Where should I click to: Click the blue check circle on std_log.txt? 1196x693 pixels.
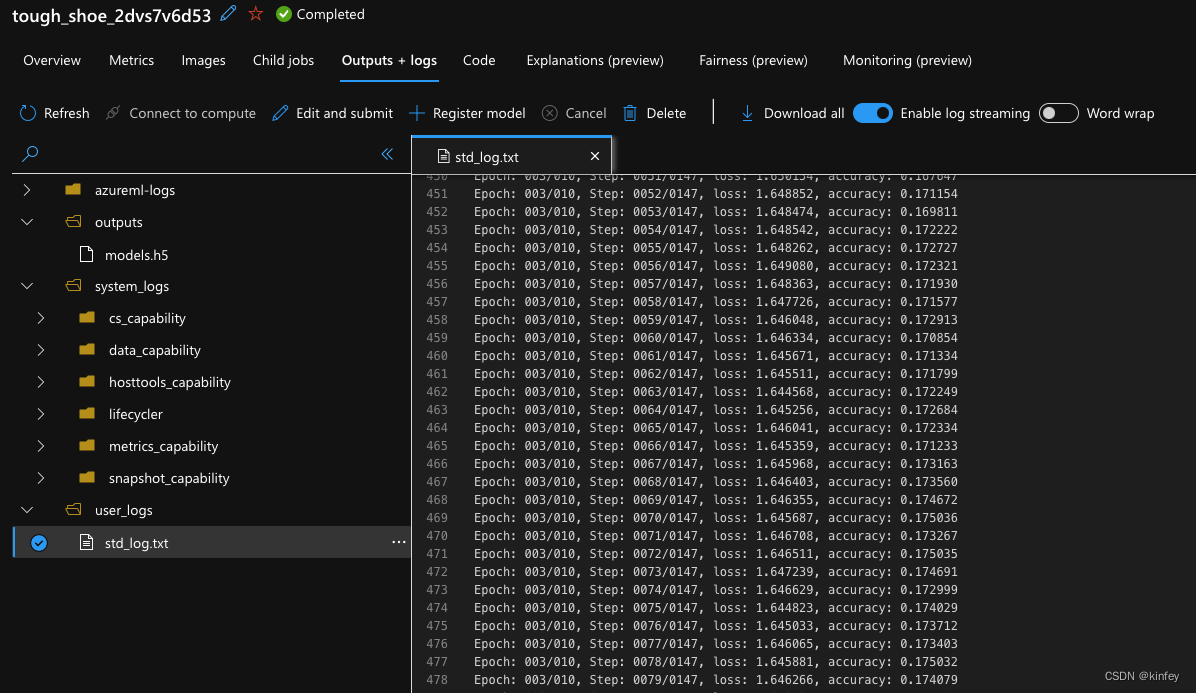pos(39,543)
